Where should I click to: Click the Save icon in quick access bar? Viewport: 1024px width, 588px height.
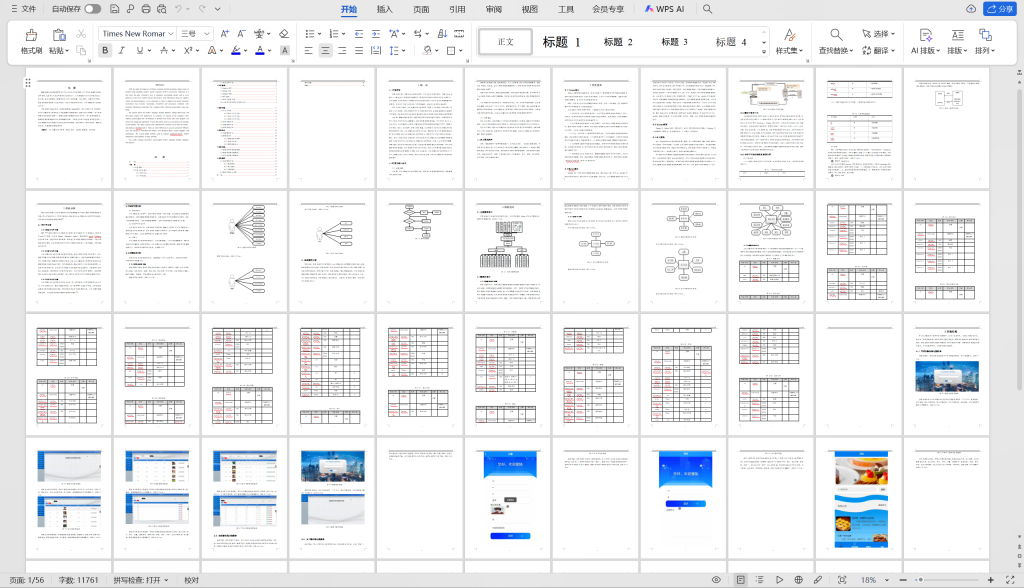coord(114,9)
